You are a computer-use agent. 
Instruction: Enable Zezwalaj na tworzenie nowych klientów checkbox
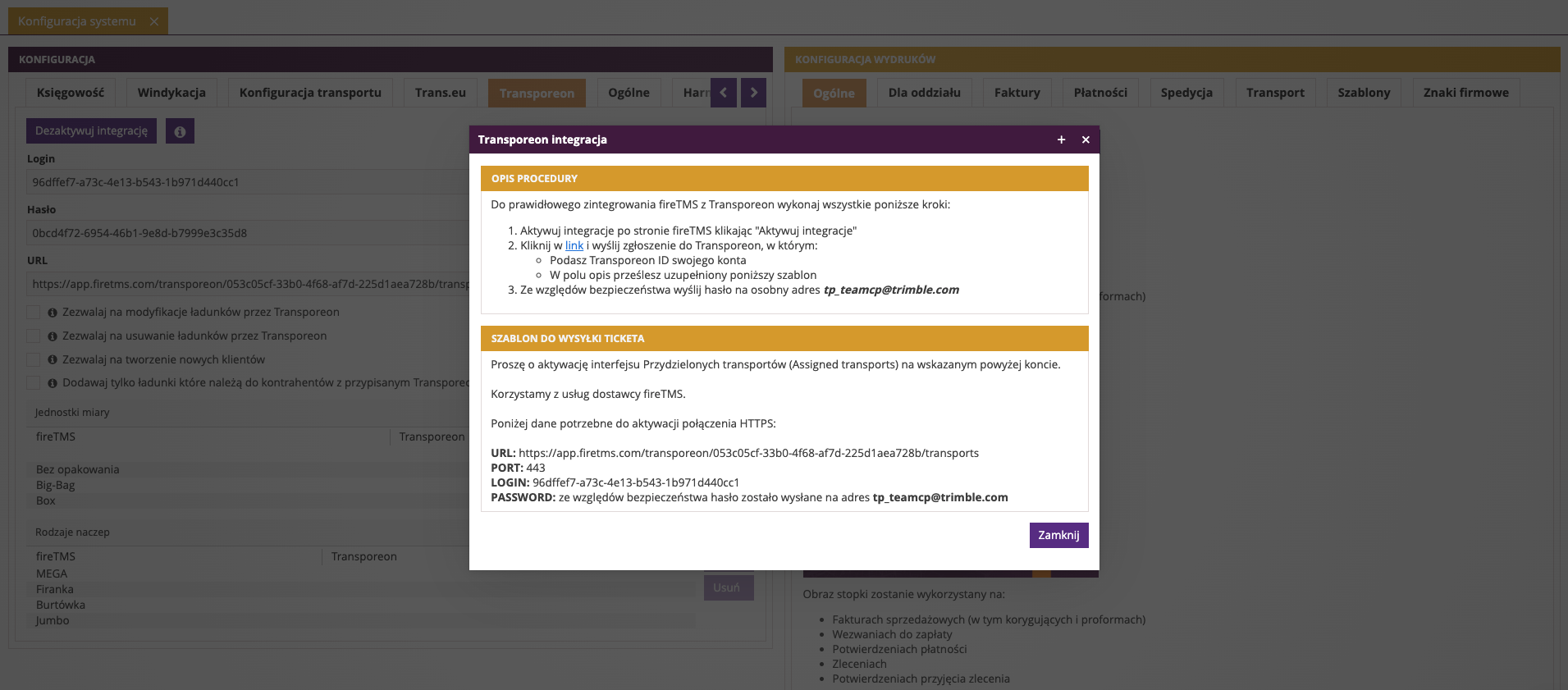[34, 359]
